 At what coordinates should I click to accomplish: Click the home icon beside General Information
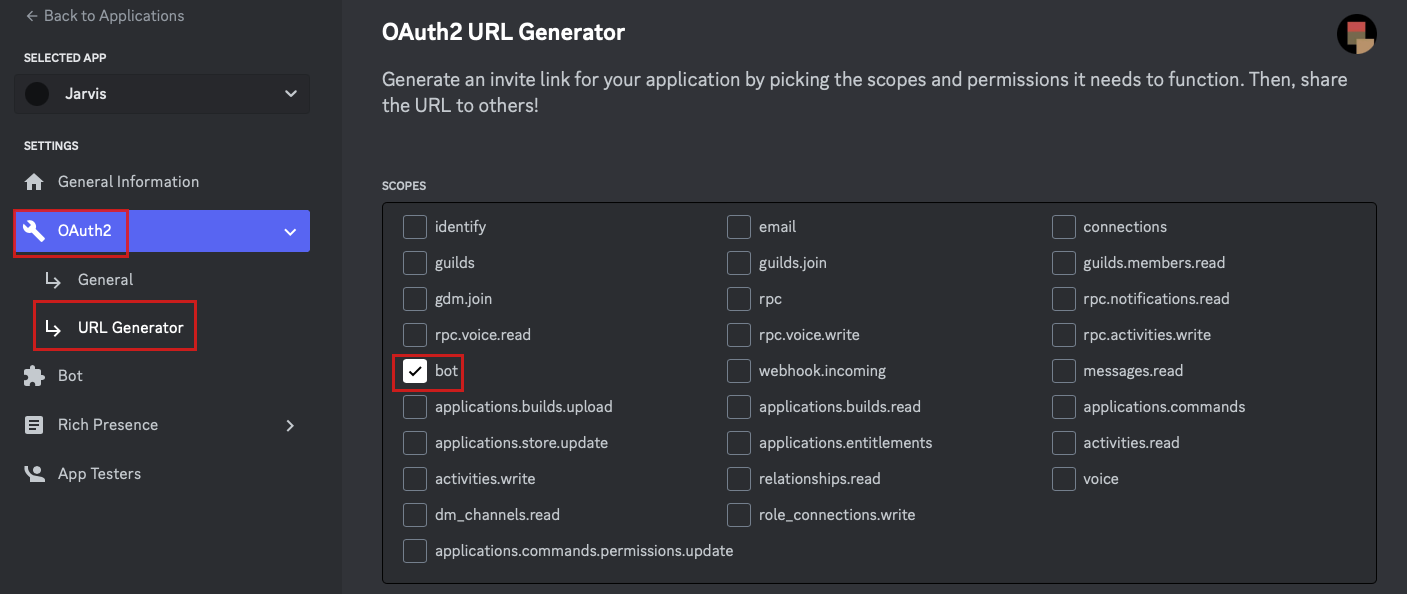pyautogui.click(x=34, y=182)
